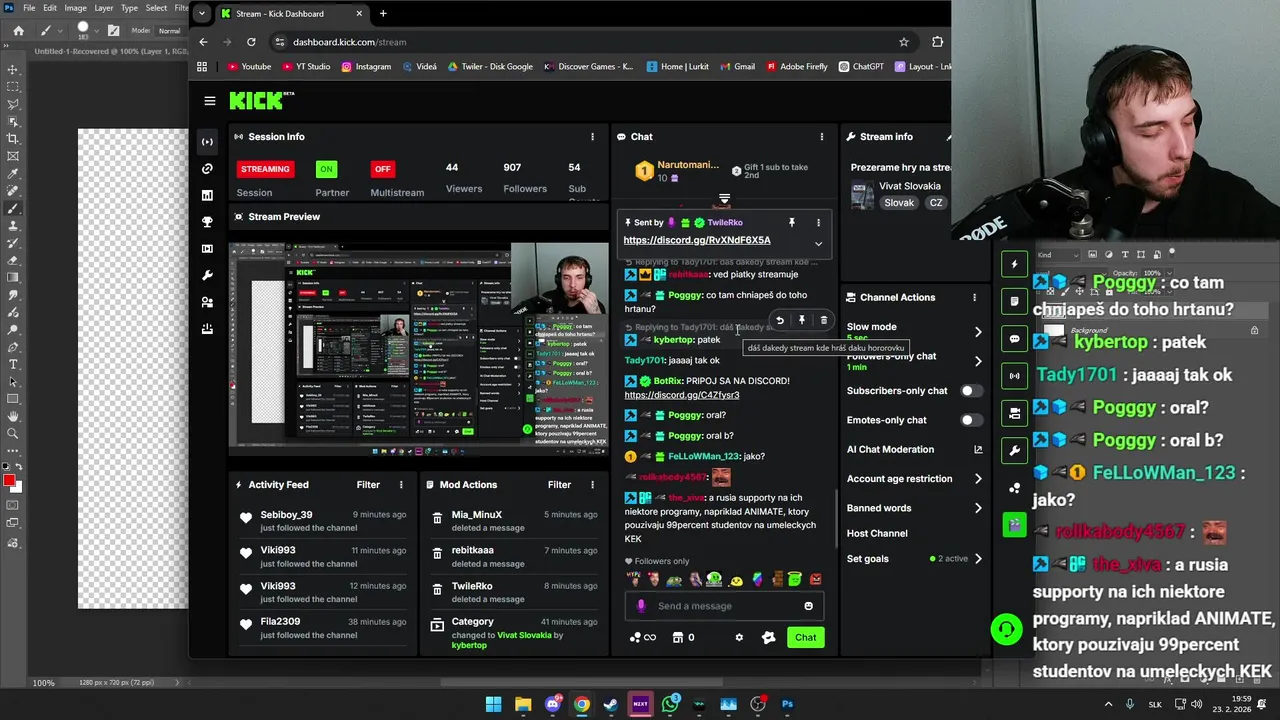Open Activity Feed three-dot menu
The width and height of the screenshot is (1280, 720).
click(401, 485)
